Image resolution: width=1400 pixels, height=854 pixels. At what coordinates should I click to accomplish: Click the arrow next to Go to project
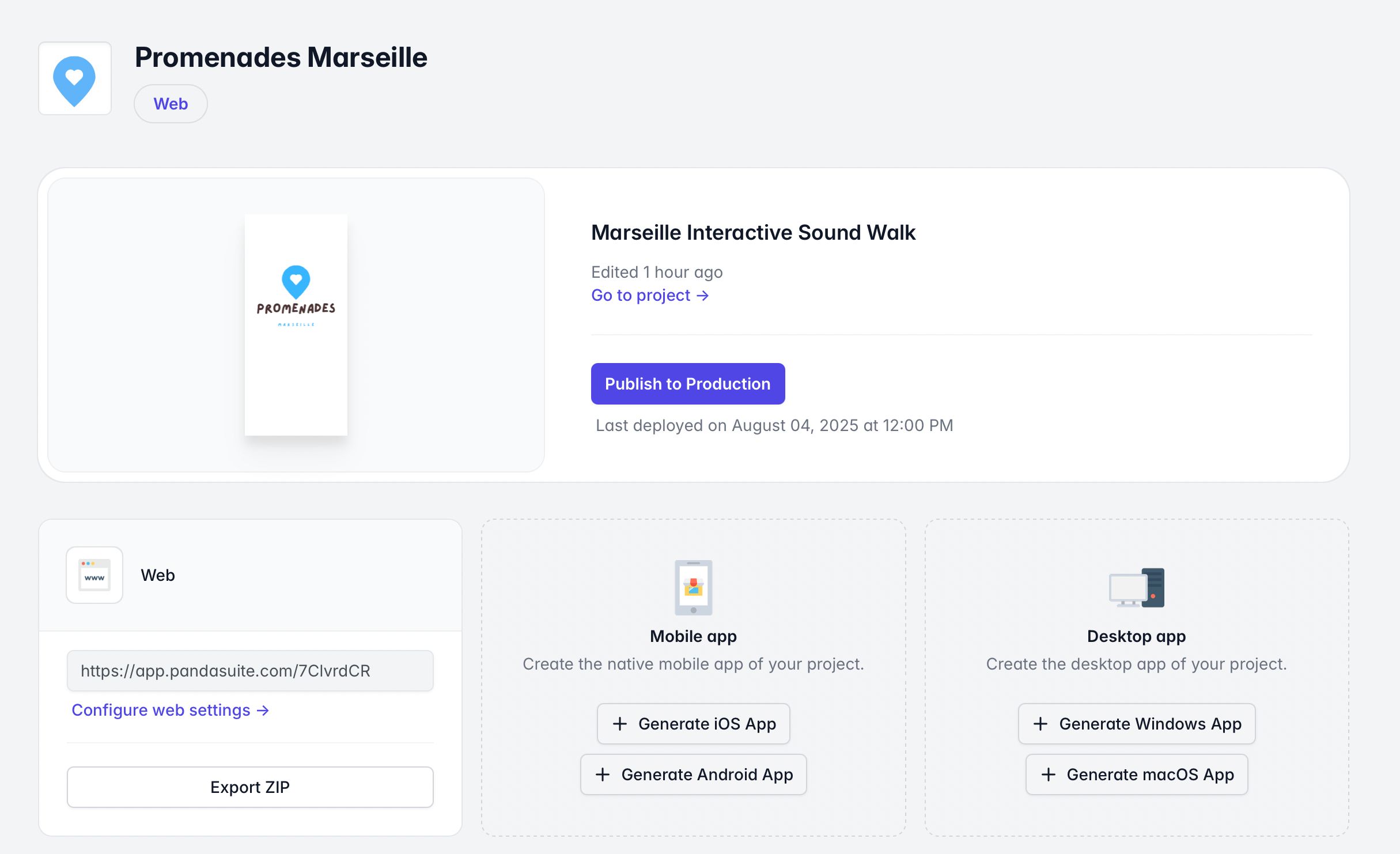703,296
